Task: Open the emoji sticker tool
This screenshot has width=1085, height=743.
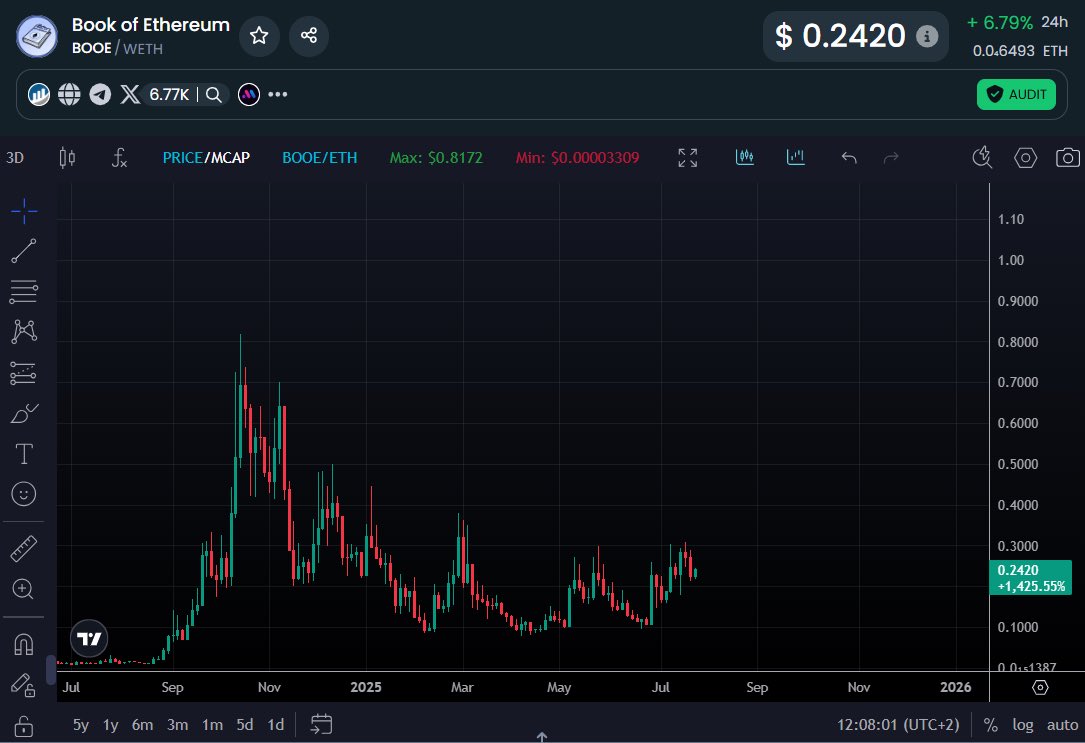Action: click(24, 494)
